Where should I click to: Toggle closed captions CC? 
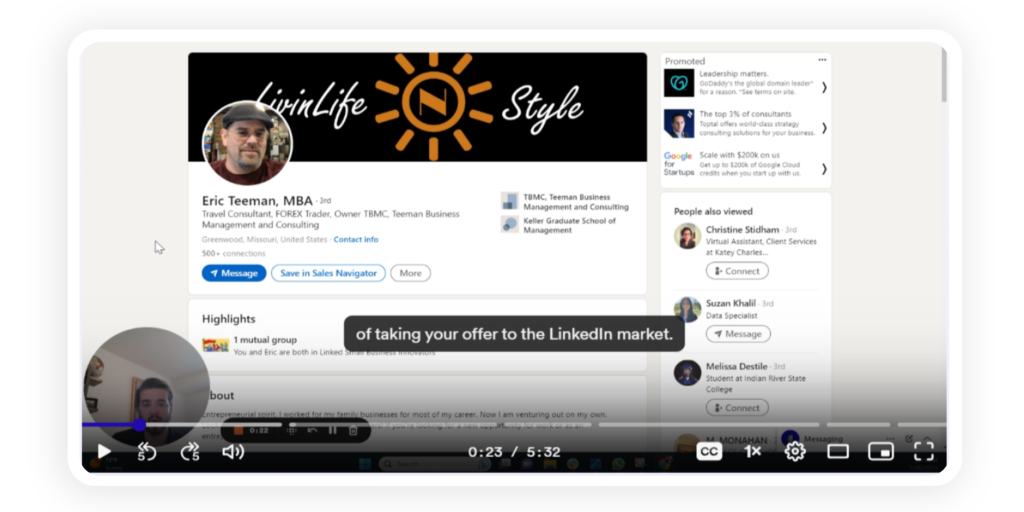pos(709,451)
